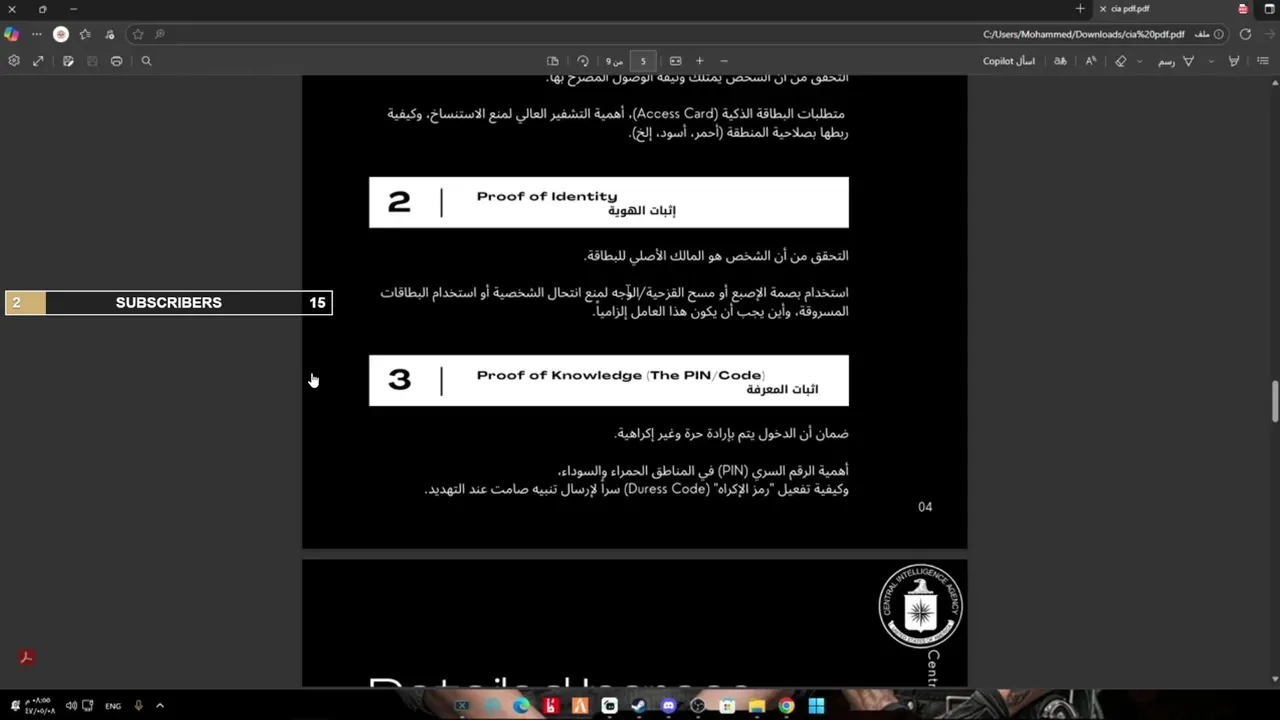The width and height of the screenshot is (1280, 720).
Task: Click the site information icon beside ملف
Action: point(1218,34)
